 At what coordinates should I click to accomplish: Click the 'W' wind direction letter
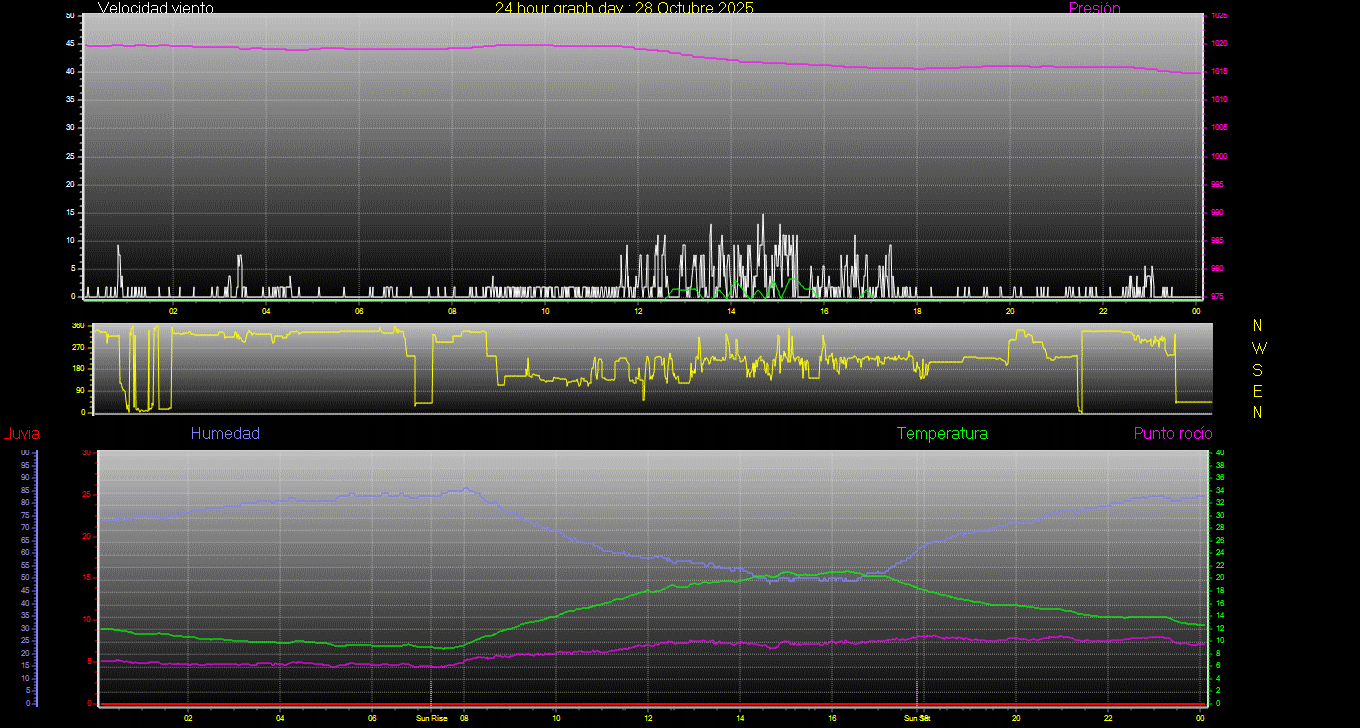point(1258,348)
